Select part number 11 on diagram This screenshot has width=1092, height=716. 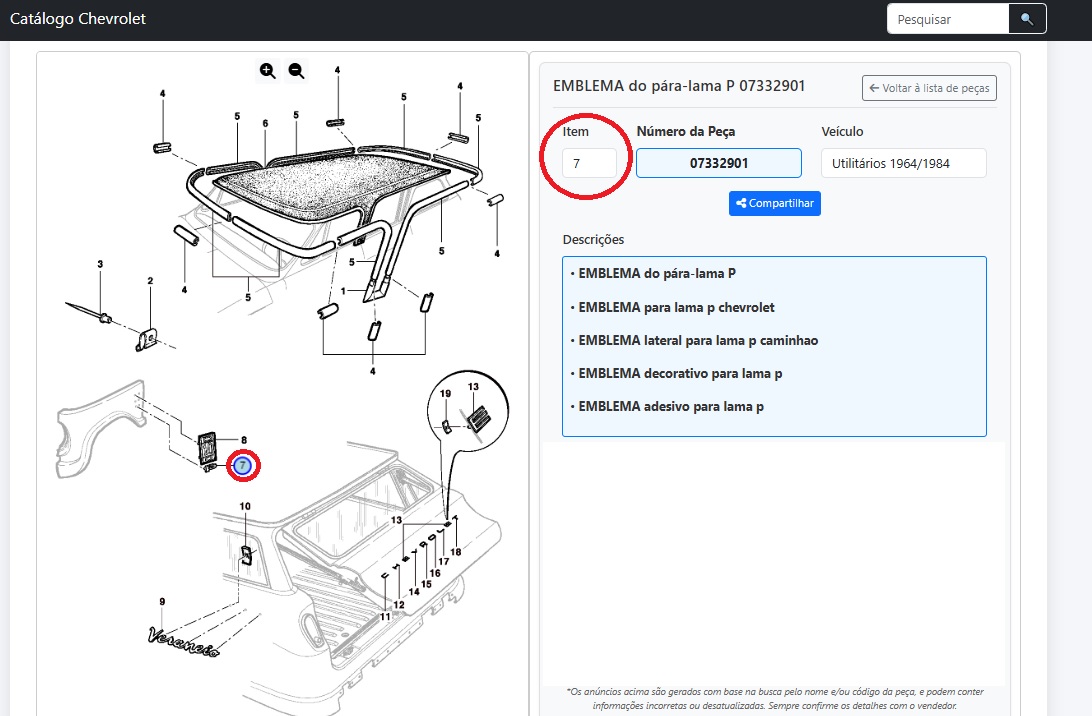tap(385, 616)
